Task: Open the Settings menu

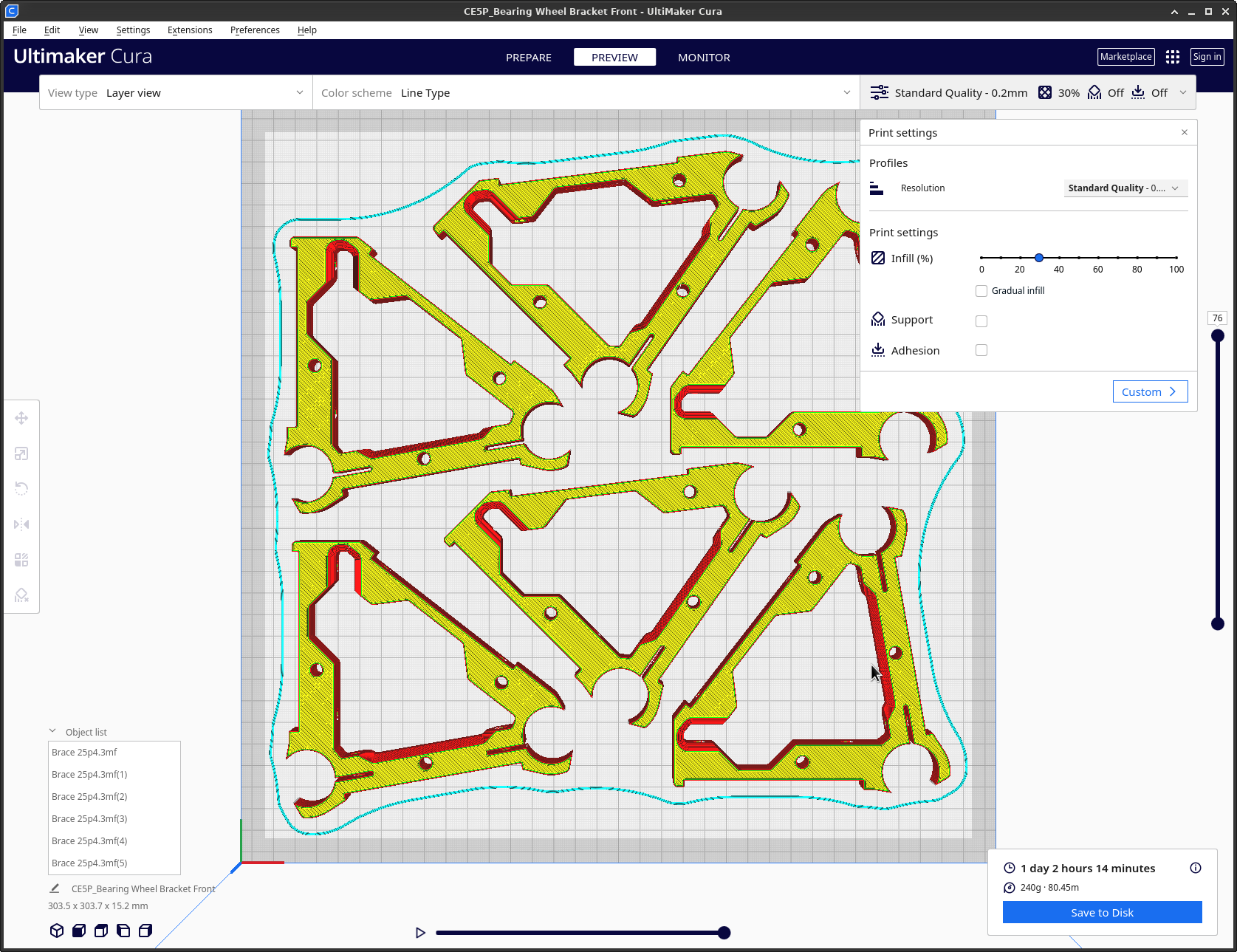Action: (x=133, y=30)
